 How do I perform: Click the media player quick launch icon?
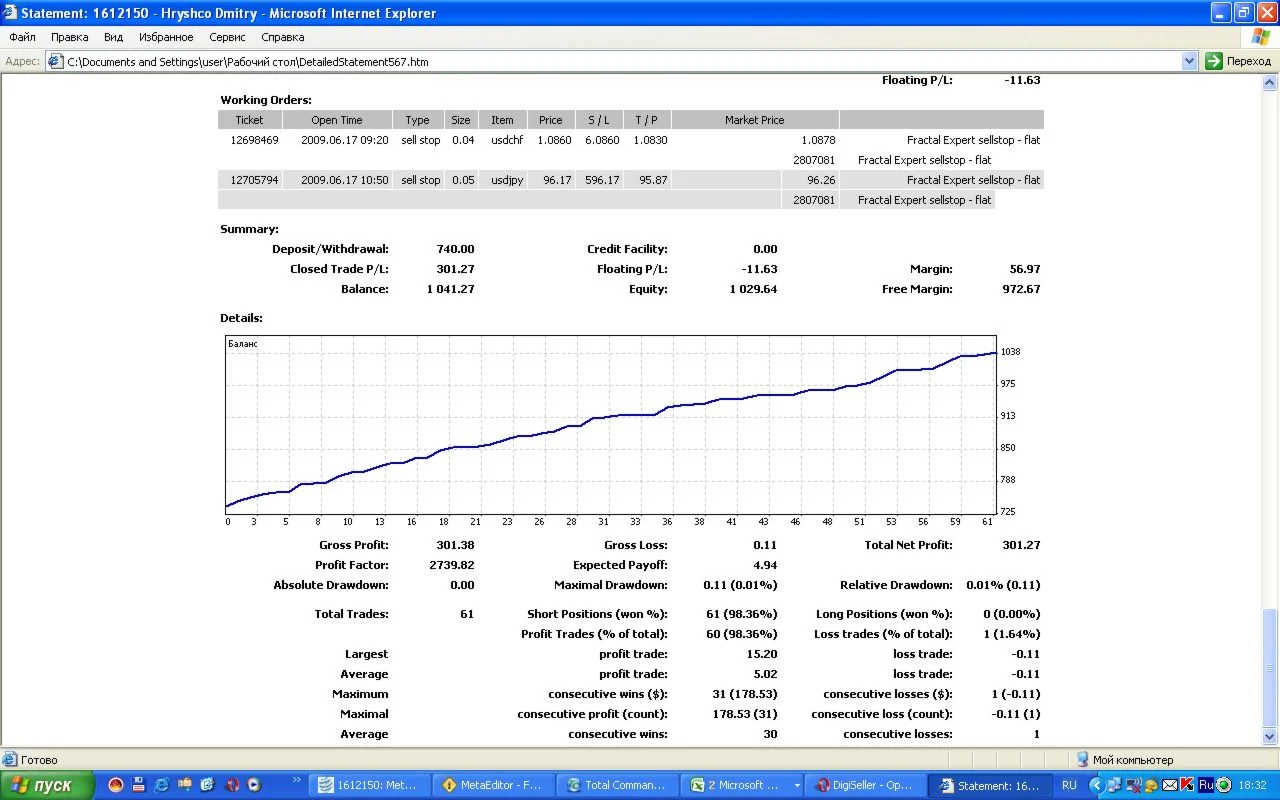tap(254, 785)
